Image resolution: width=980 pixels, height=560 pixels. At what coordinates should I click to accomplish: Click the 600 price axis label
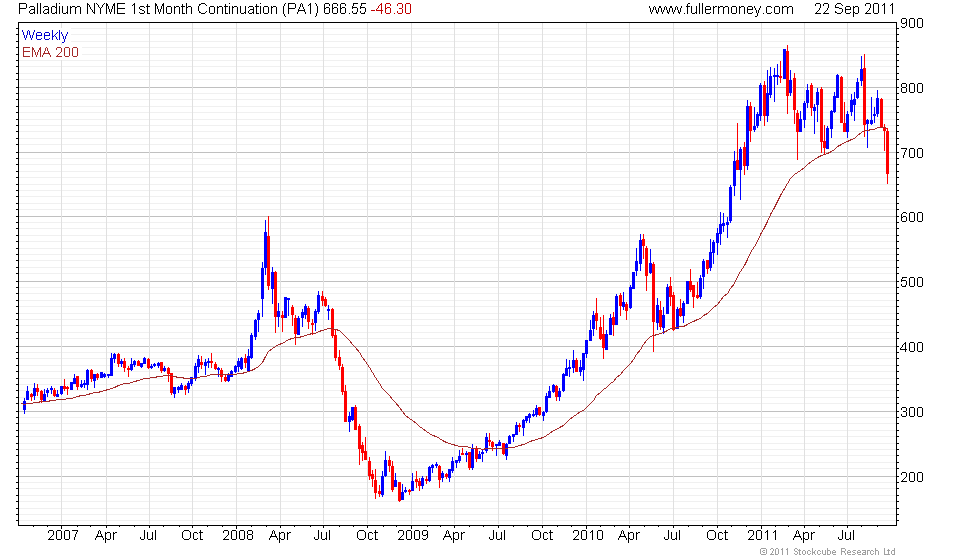point(912,218)
